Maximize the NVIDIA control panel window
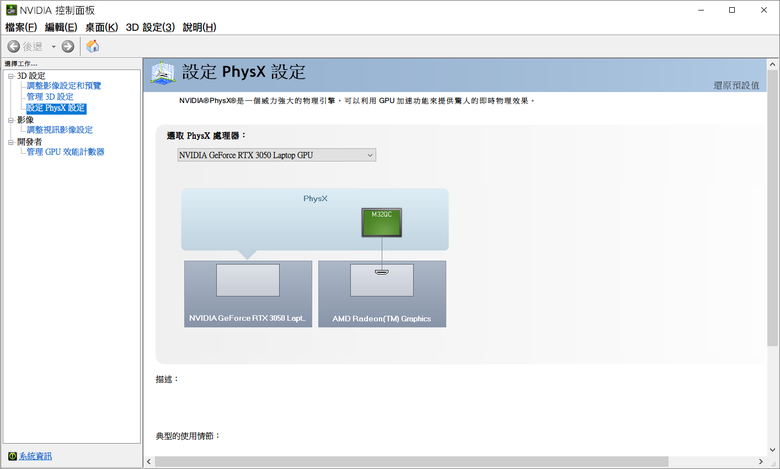 (732, 10)
